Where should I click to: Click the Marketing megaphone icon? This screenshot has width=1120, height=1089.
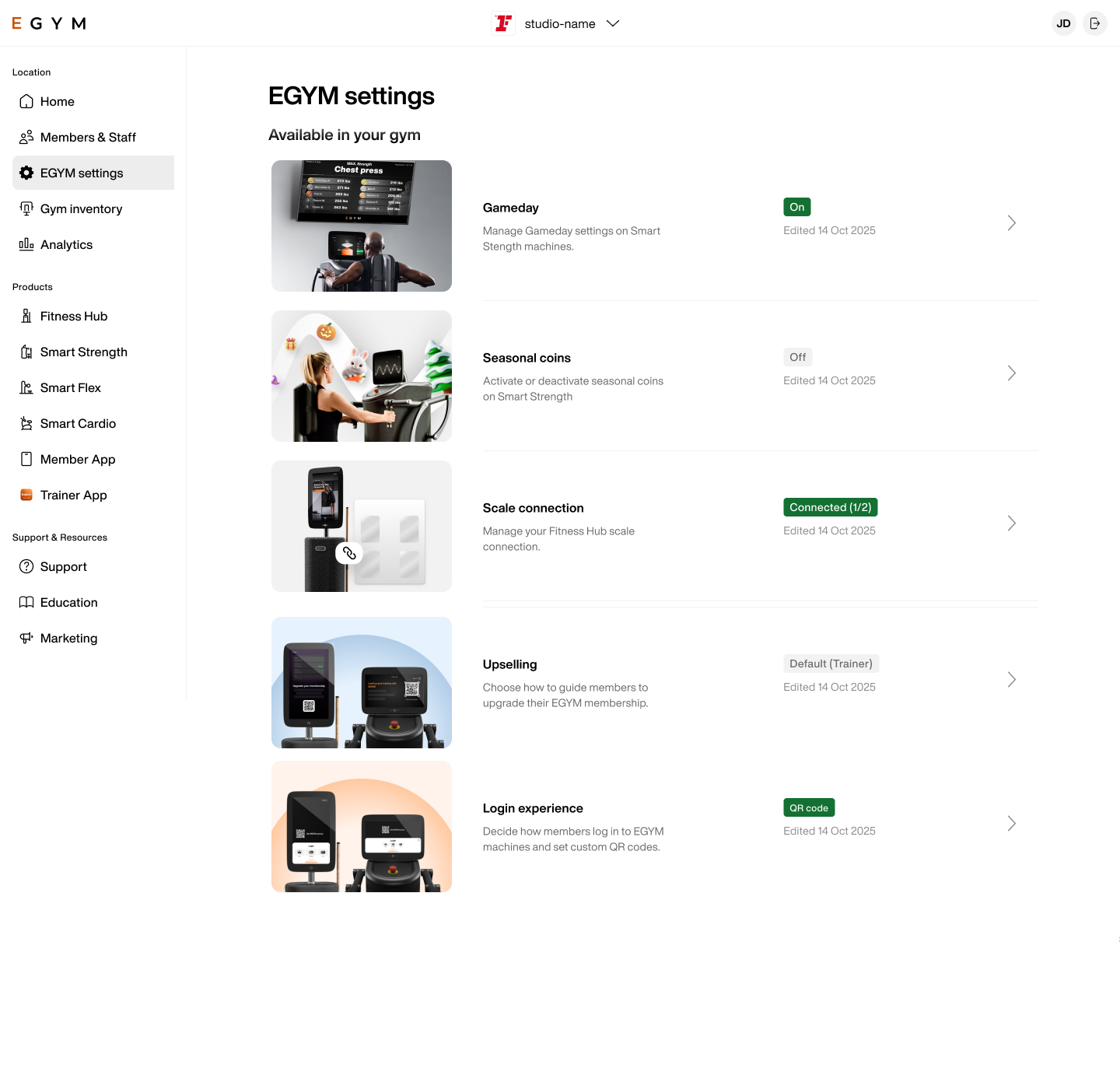(x=26, y=638)
